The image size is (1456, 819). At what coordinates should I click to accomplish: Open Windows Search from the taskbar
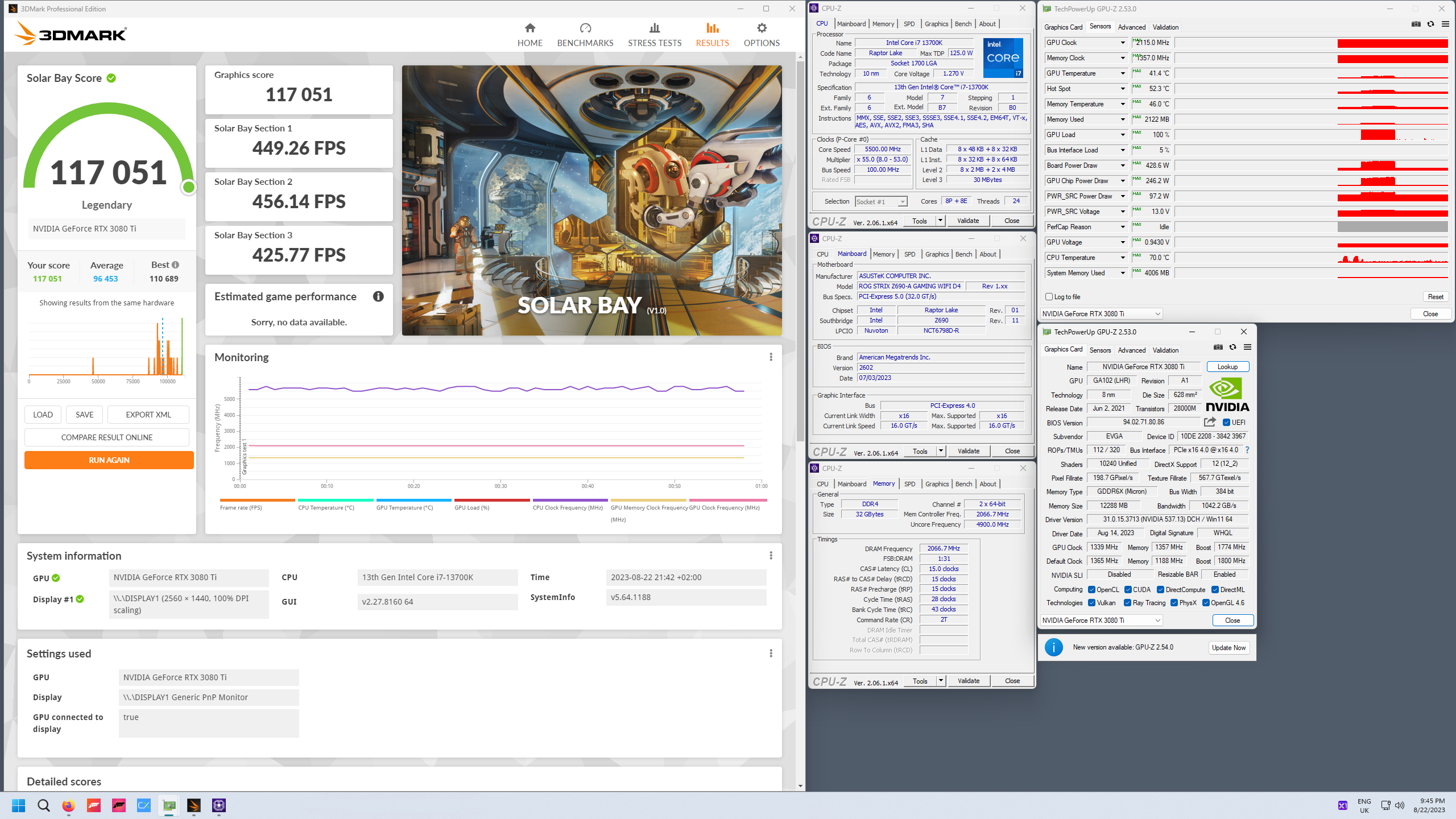[43, 805]
